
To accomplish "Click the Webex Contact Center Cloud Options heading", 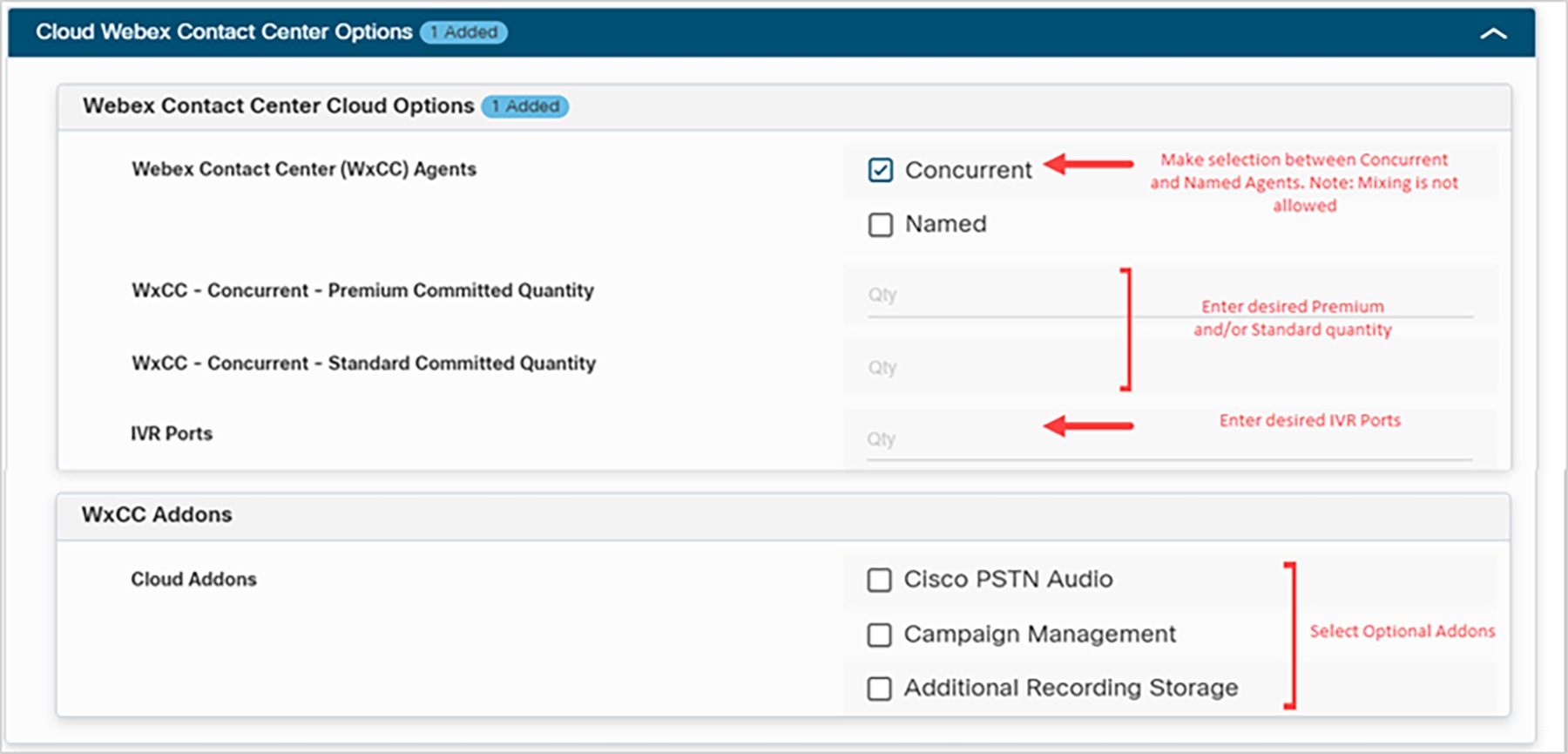I will pos(278,105).
